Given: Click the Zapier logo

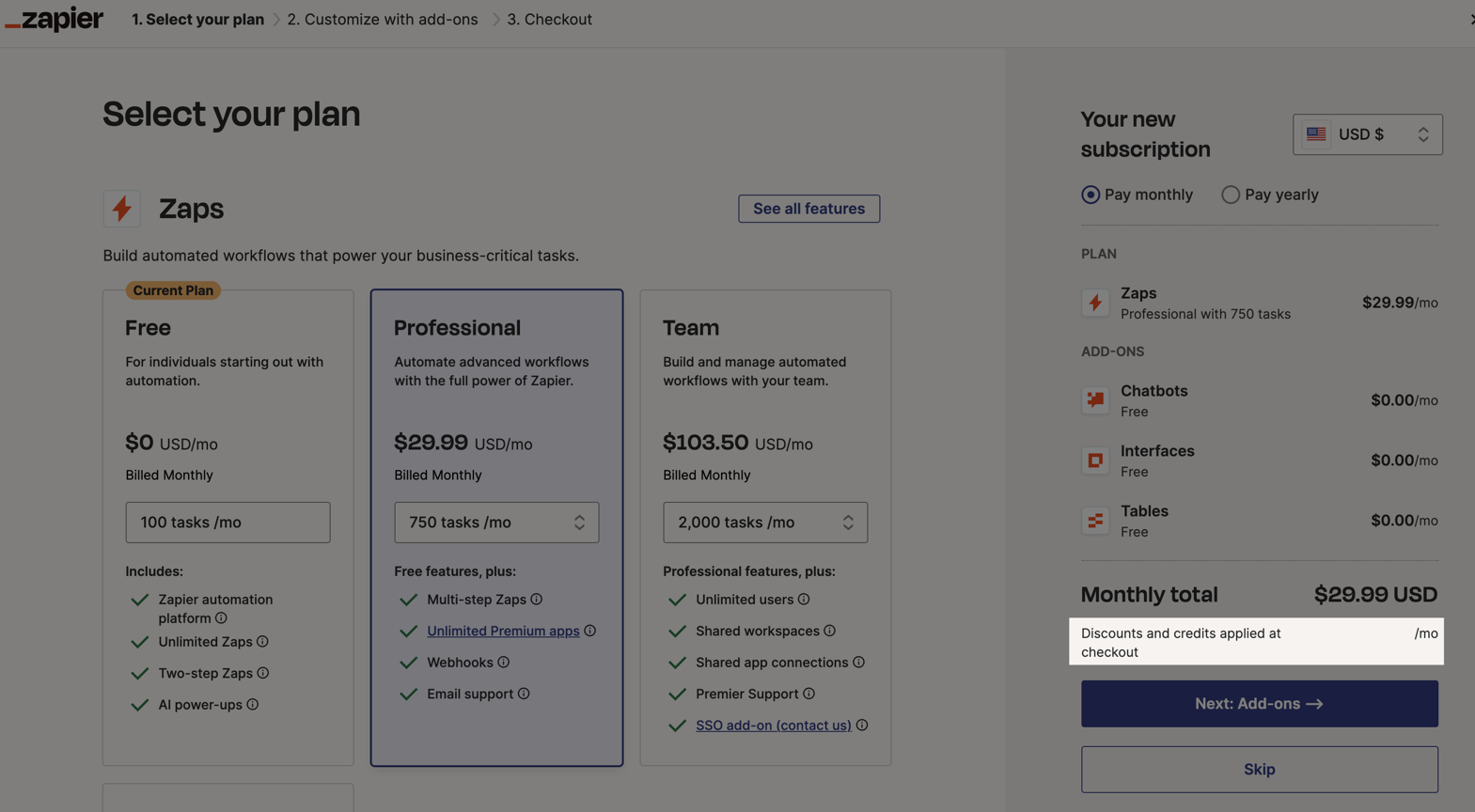Looking at the screenshot, I should pyautogui.click(x=55, y=19).
